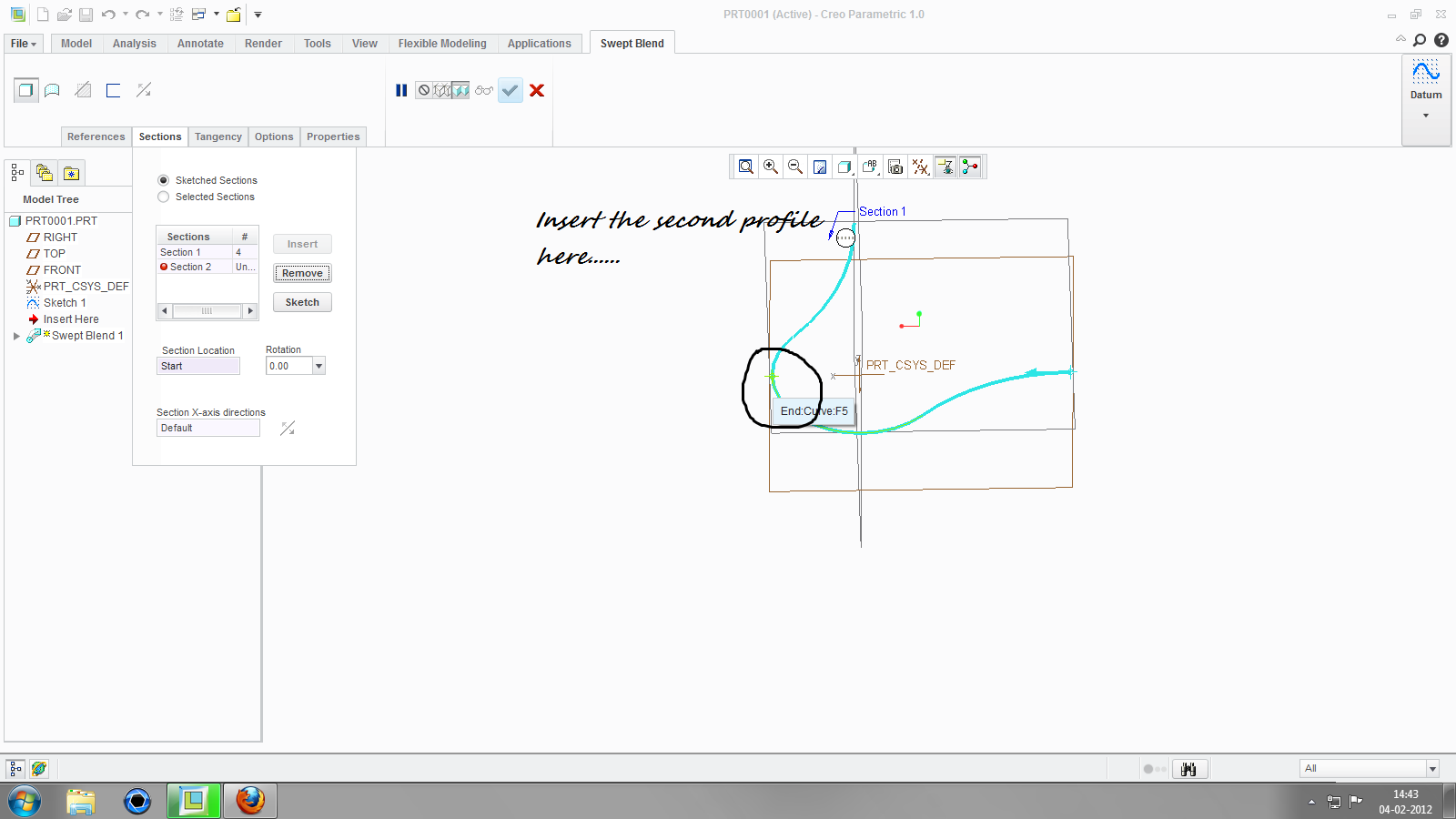The width and height of the screenshot is (1456, 819).
Task: Expand the Swept Blend 1 tree node
Action: click(16, 336)
